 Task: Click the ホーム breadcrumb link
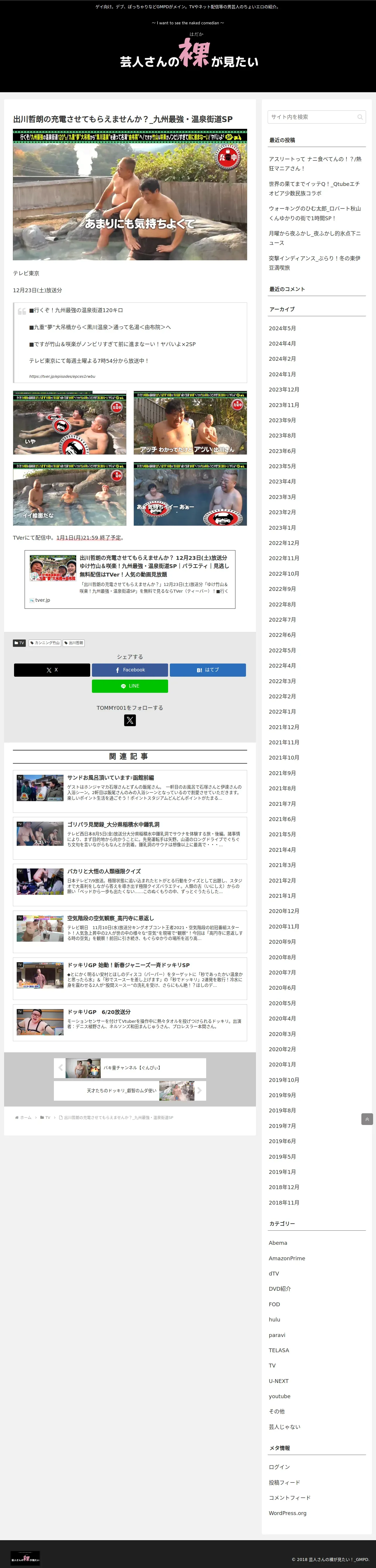25,1118
